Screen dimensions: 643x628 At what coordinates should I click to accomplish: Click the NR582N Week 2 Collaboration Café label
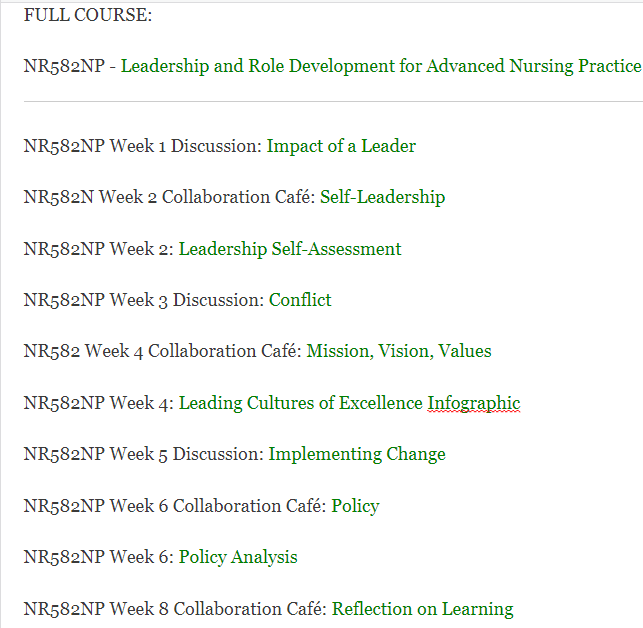(168, 197)
